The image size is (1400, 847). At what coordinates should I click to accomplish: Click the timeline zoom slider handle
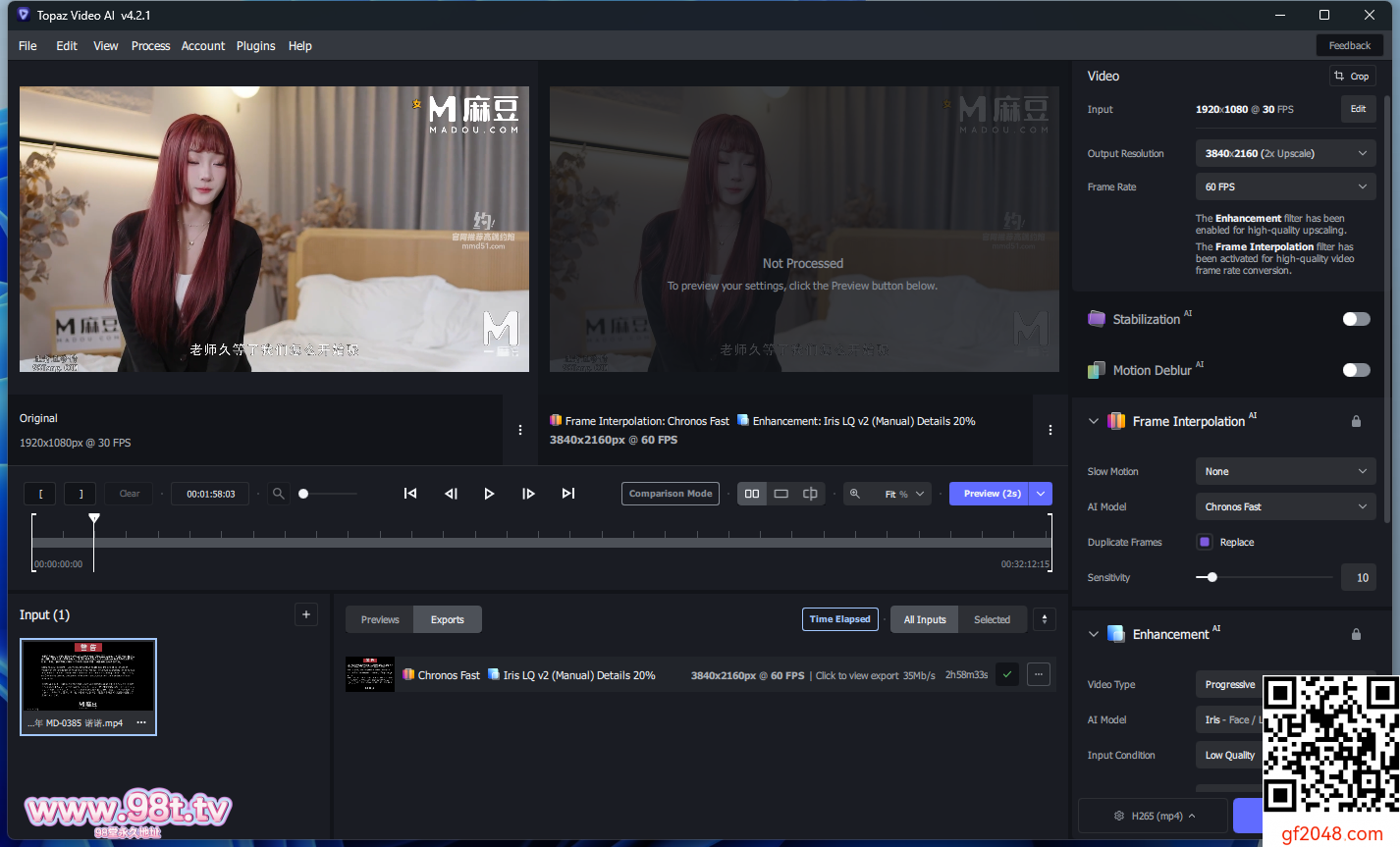coord(303,494)
